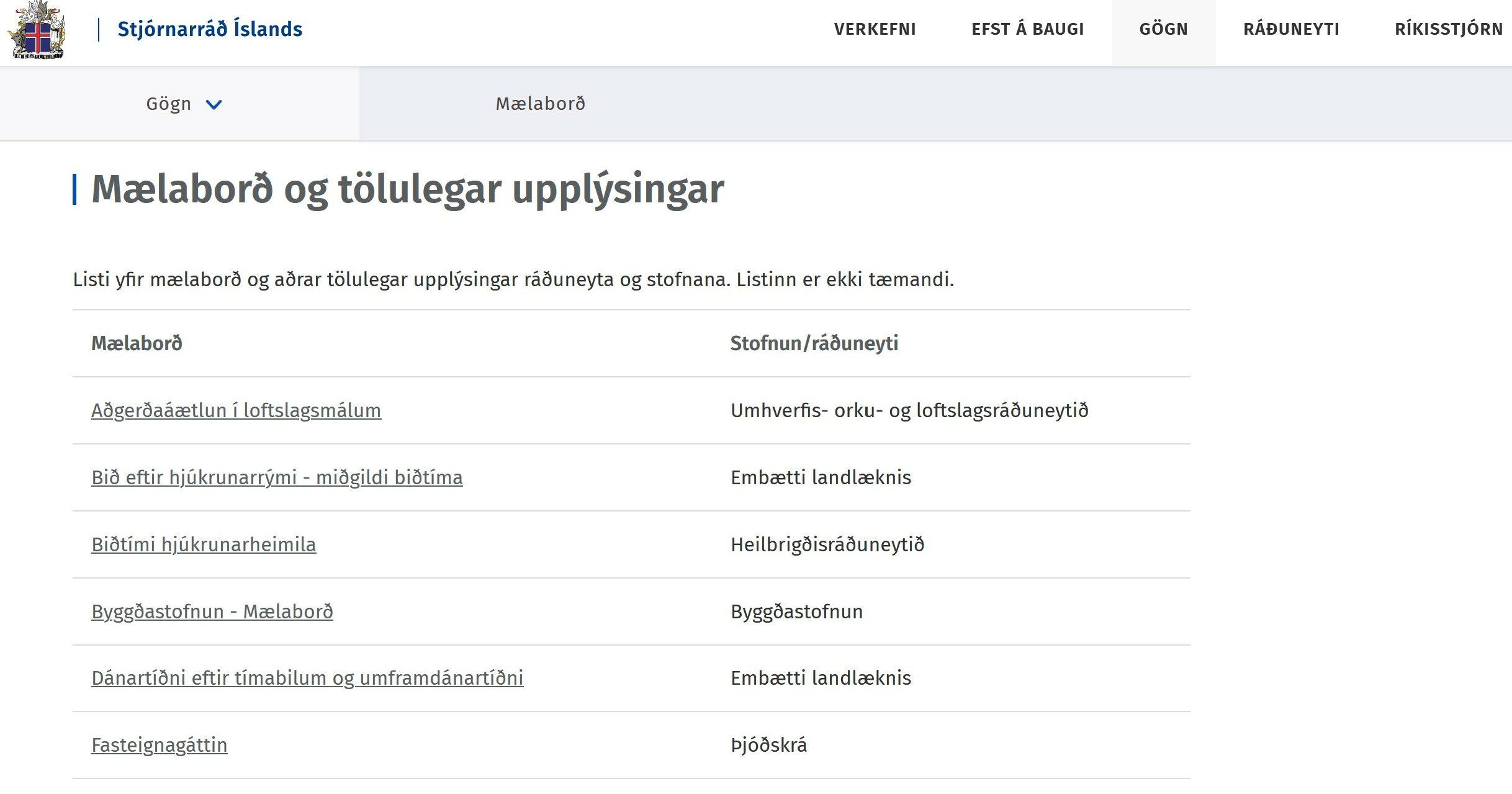
Task: Click the Listi yfir mælaborð description text
Action: pyautogui.click(x=513, y=280)
